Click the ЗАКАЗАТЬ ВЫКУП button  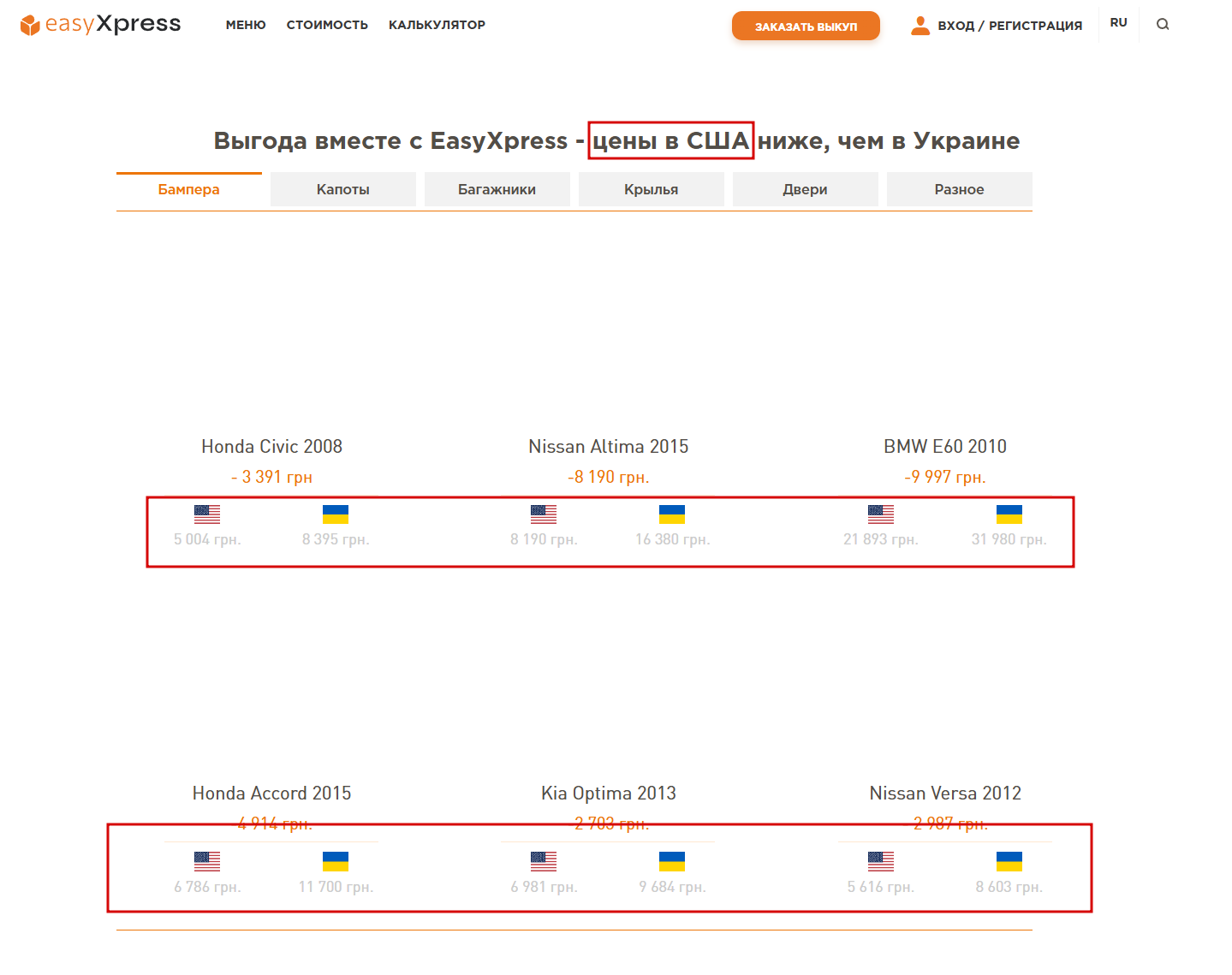click(806, 26)
